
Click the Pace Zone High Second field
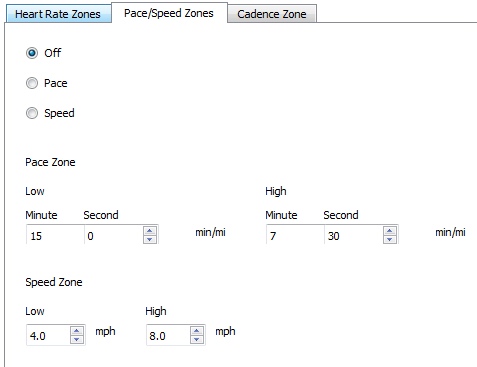tap(354, 235)
